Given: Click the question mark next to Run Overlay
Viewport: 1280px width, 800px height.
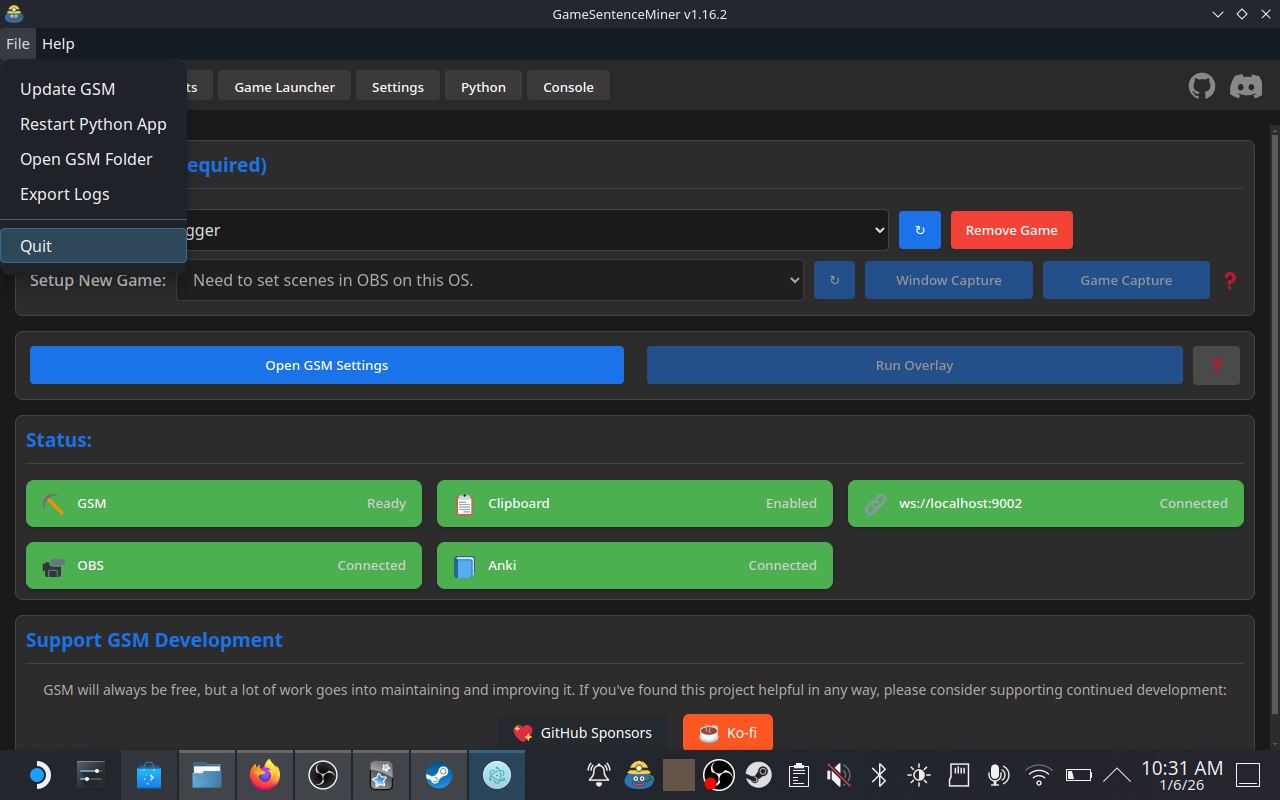Looking at the screenshot, I should [x=1216, y=365].
